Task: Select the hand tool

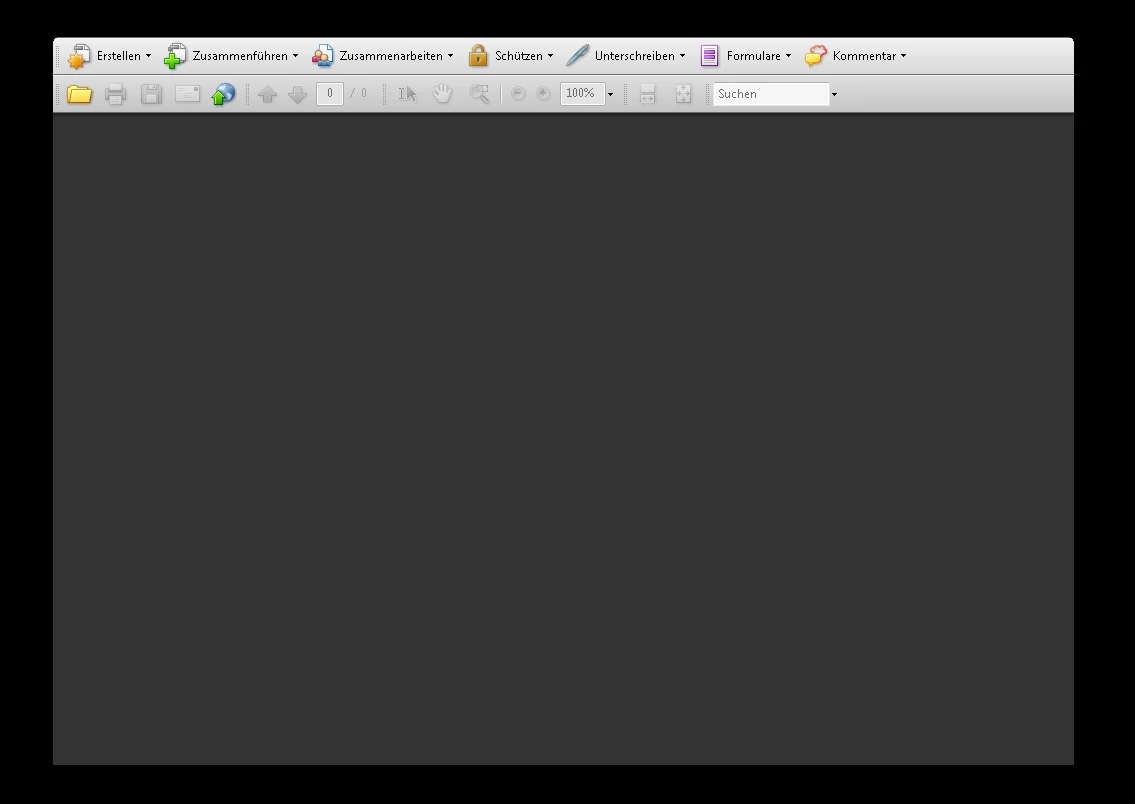Action: pyautogui.click(x=442, y=93)
